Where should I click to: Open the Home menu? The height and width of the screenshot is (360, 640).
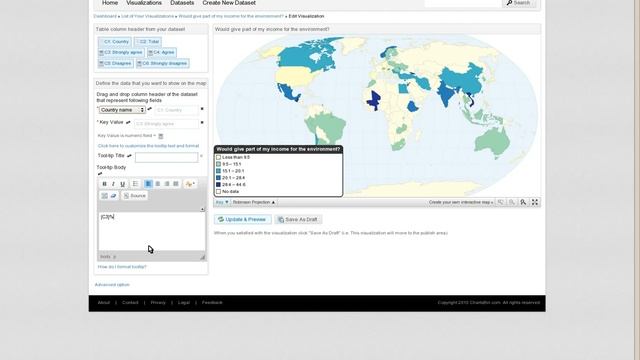coord(110,3)
